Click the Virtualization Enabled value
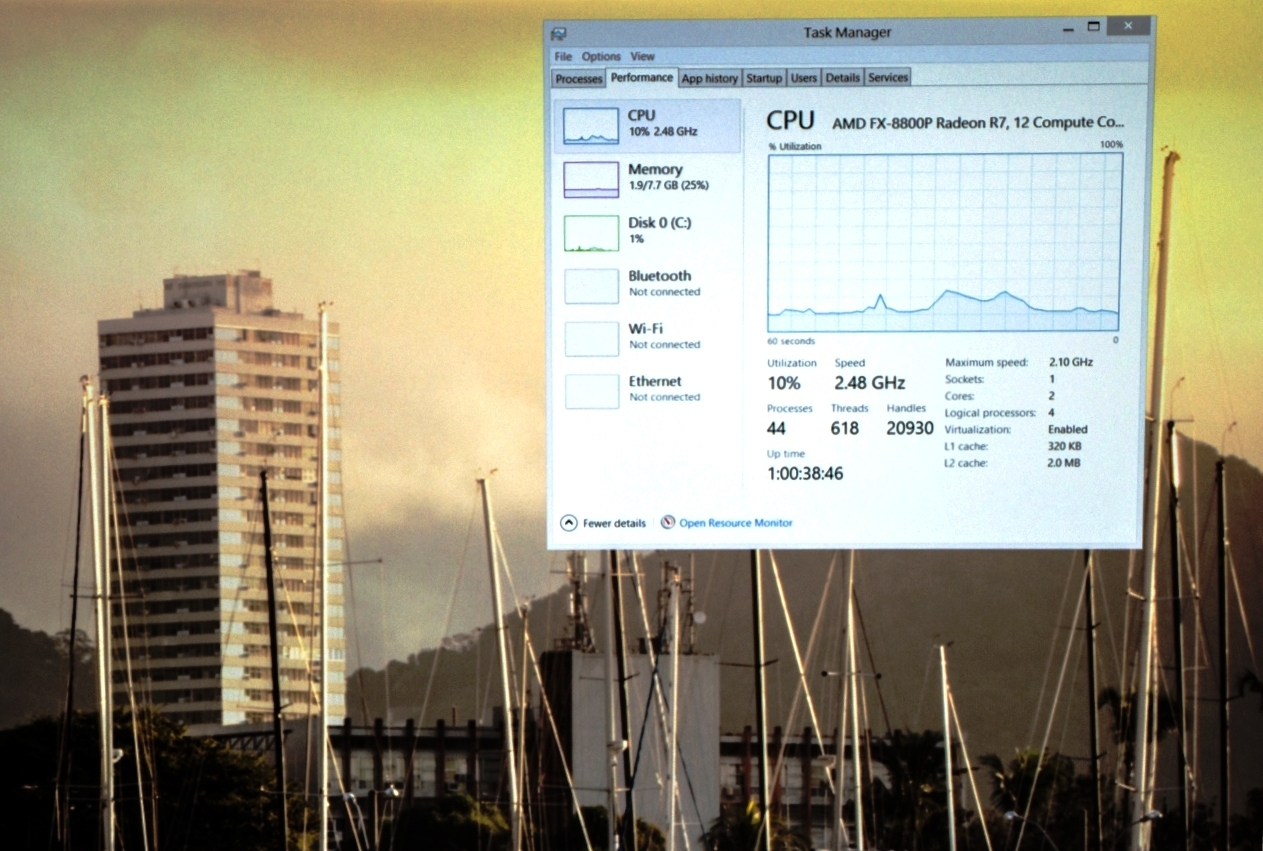 [x=1068, y=429]
